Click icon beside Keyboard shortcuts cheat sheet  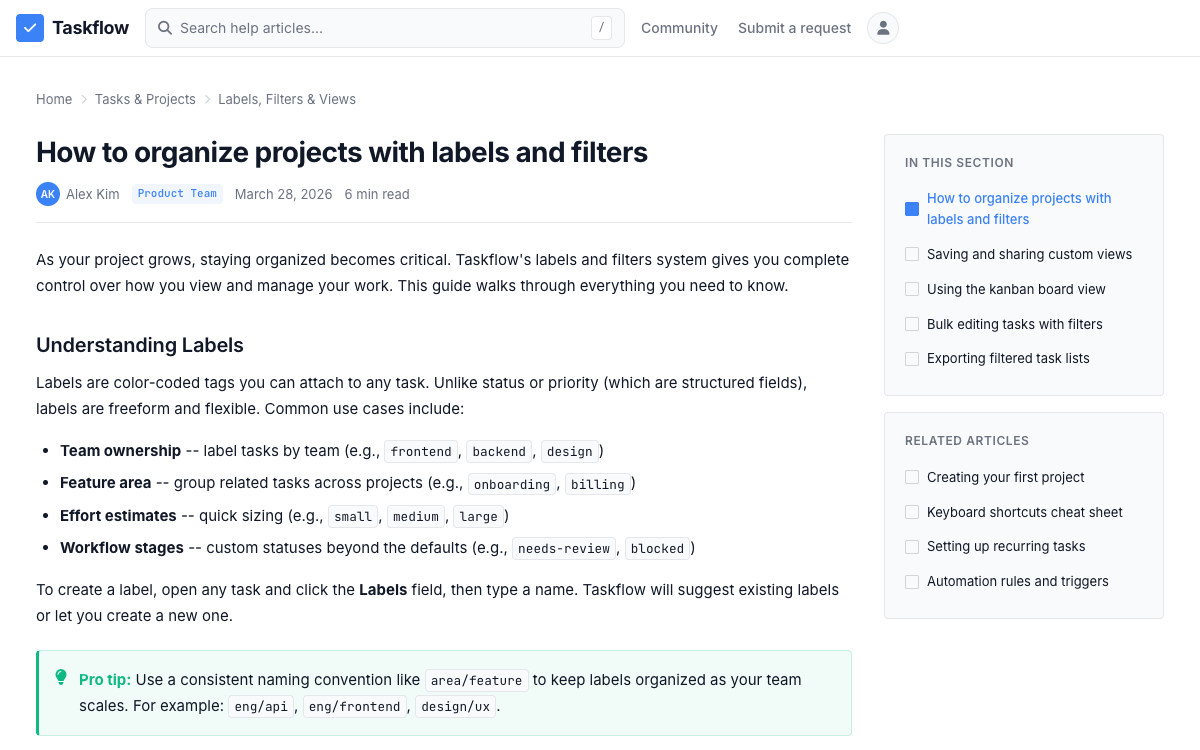coord(912,512)
